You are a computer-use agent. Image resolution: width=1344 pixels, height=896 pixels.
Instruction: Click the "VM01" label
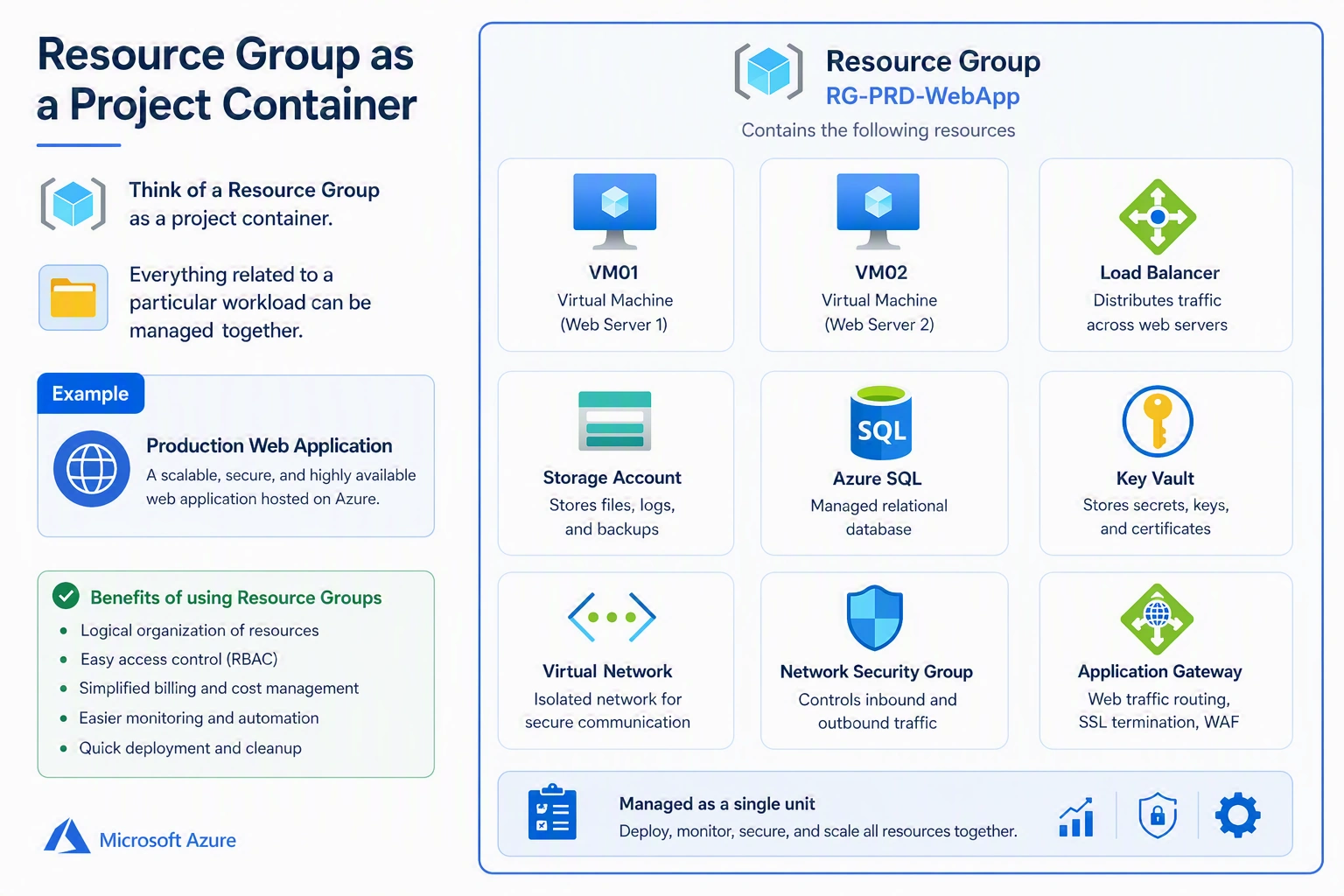coord(614,272)
